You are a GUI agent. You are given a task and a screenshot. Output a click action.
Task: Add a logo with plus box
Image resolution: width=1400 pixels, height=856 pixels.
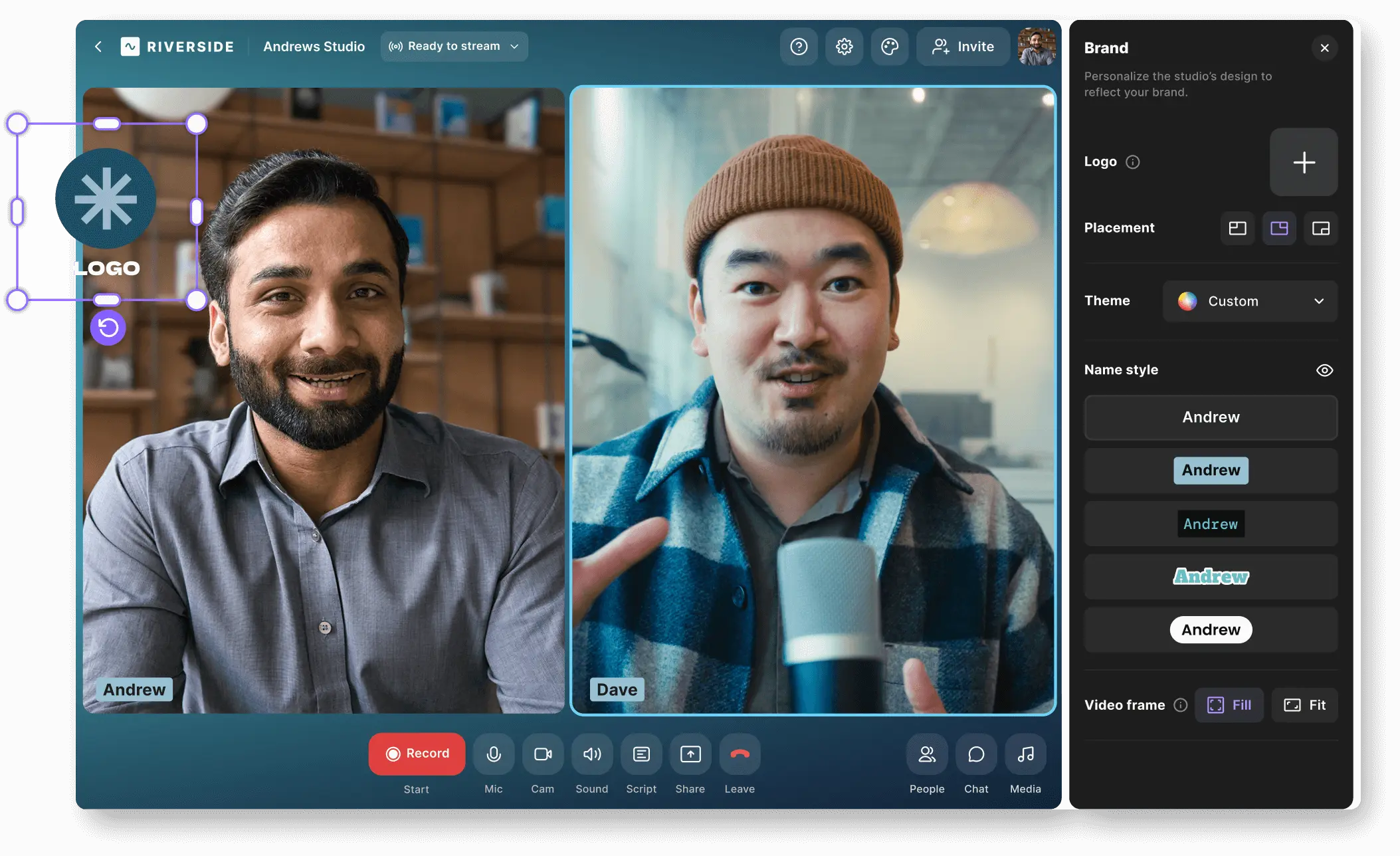[x=1304, y=162]
